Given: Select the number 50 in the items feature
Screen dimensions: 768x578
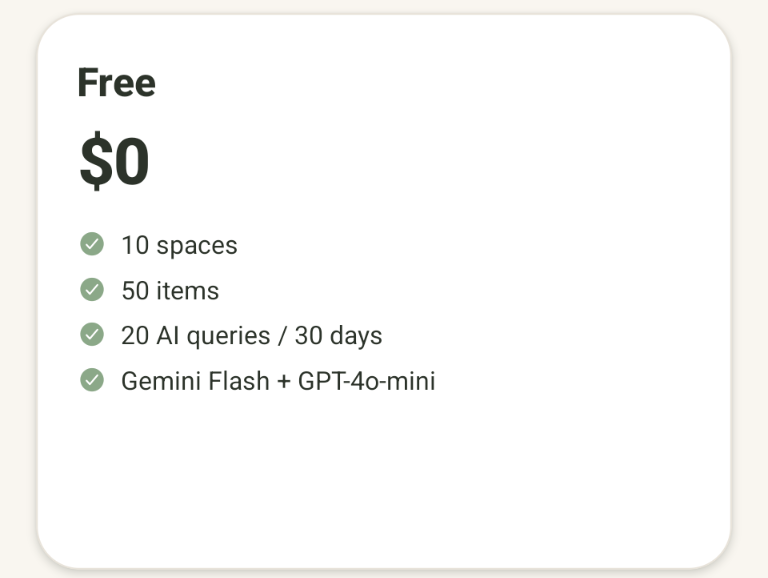Looking at the screenshot, I should 135,291.
